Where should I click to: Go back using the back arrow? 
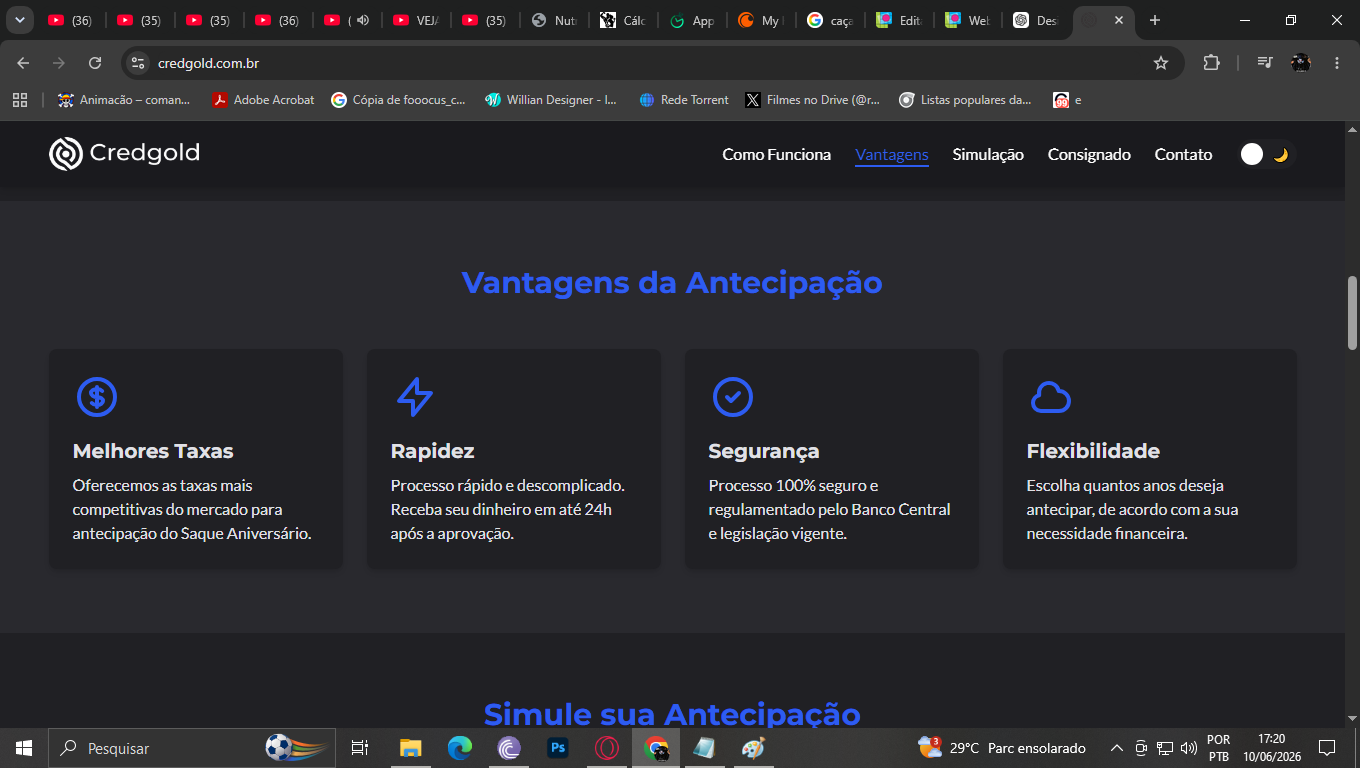tap(23, 63)
